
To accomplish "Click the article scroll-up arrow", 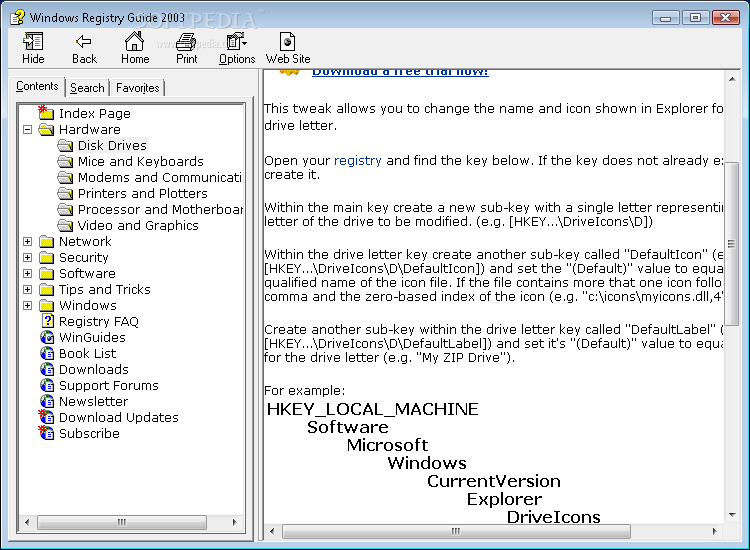I will pyautogui.click(x=732, y=79).
